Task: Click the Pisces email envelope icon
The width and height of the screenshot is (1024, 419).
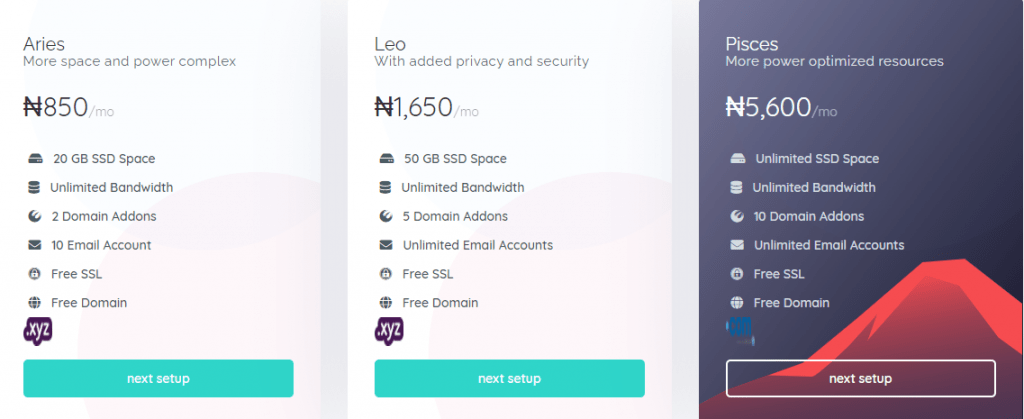Action: [x=737, y=245]
